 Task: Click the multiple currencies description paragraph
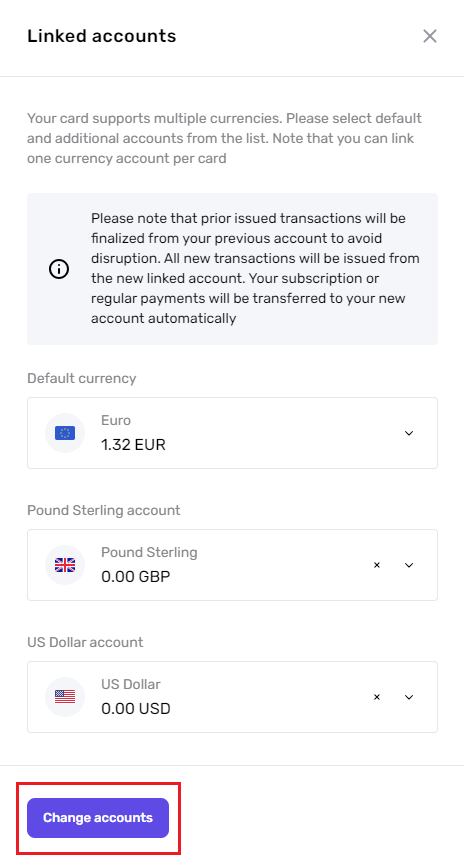[x=225, y=138]
